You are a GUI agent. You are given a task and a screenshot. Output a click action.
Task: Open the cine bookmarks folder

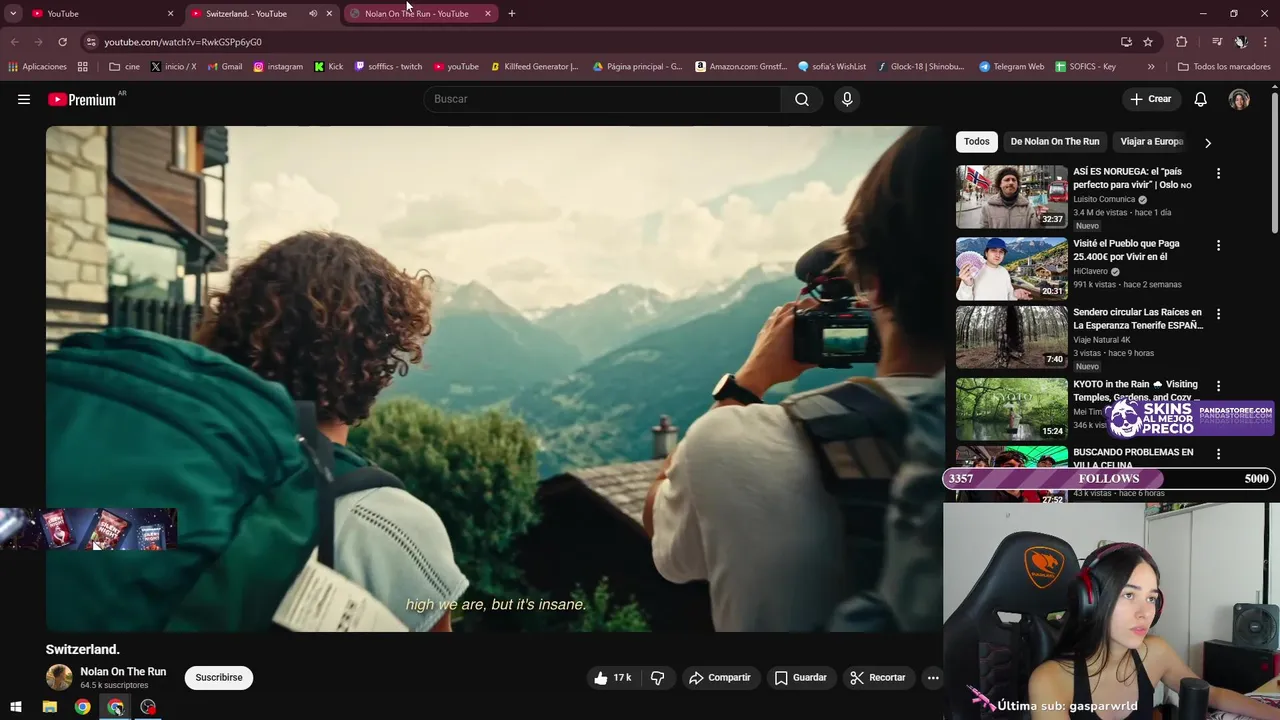coord(124,67)
